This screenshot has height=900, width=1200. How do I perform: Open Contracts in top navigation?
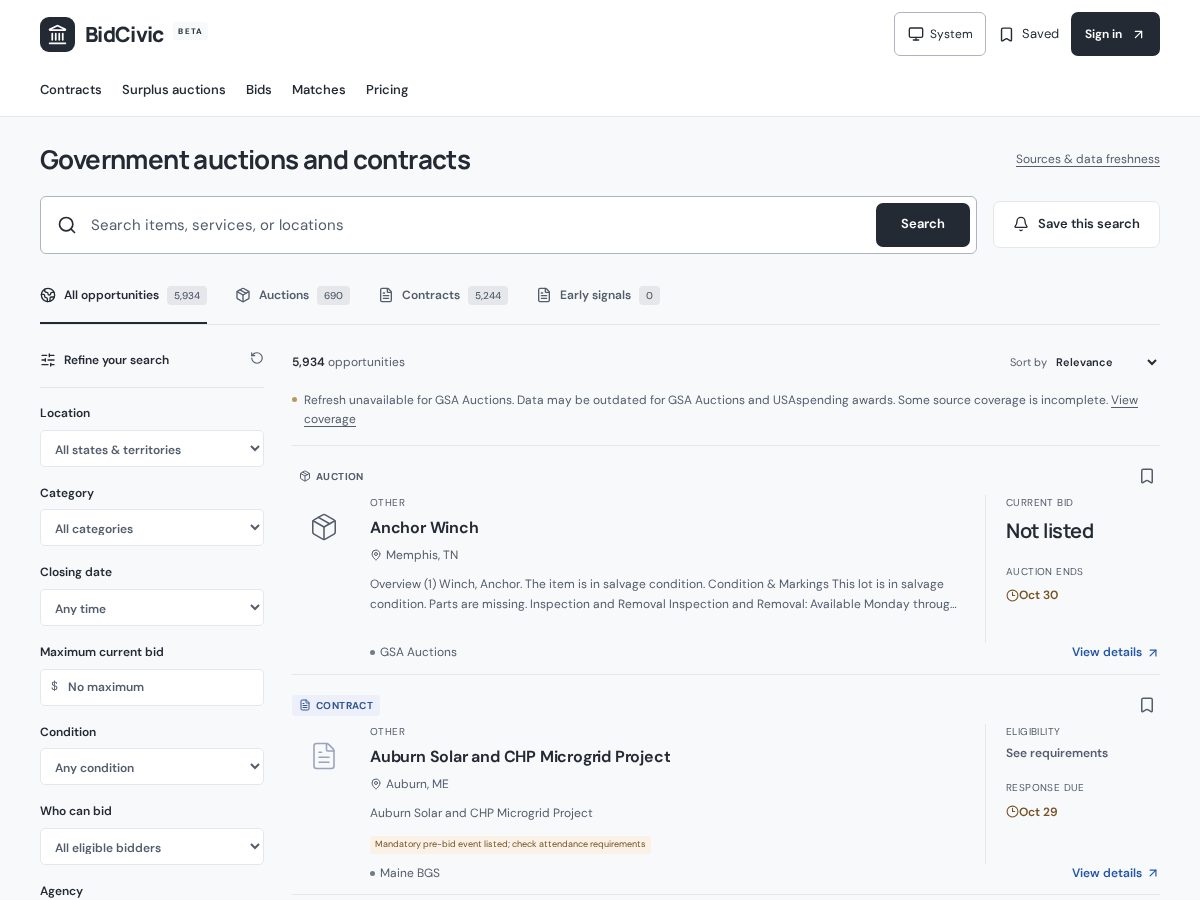coord(71,90)
